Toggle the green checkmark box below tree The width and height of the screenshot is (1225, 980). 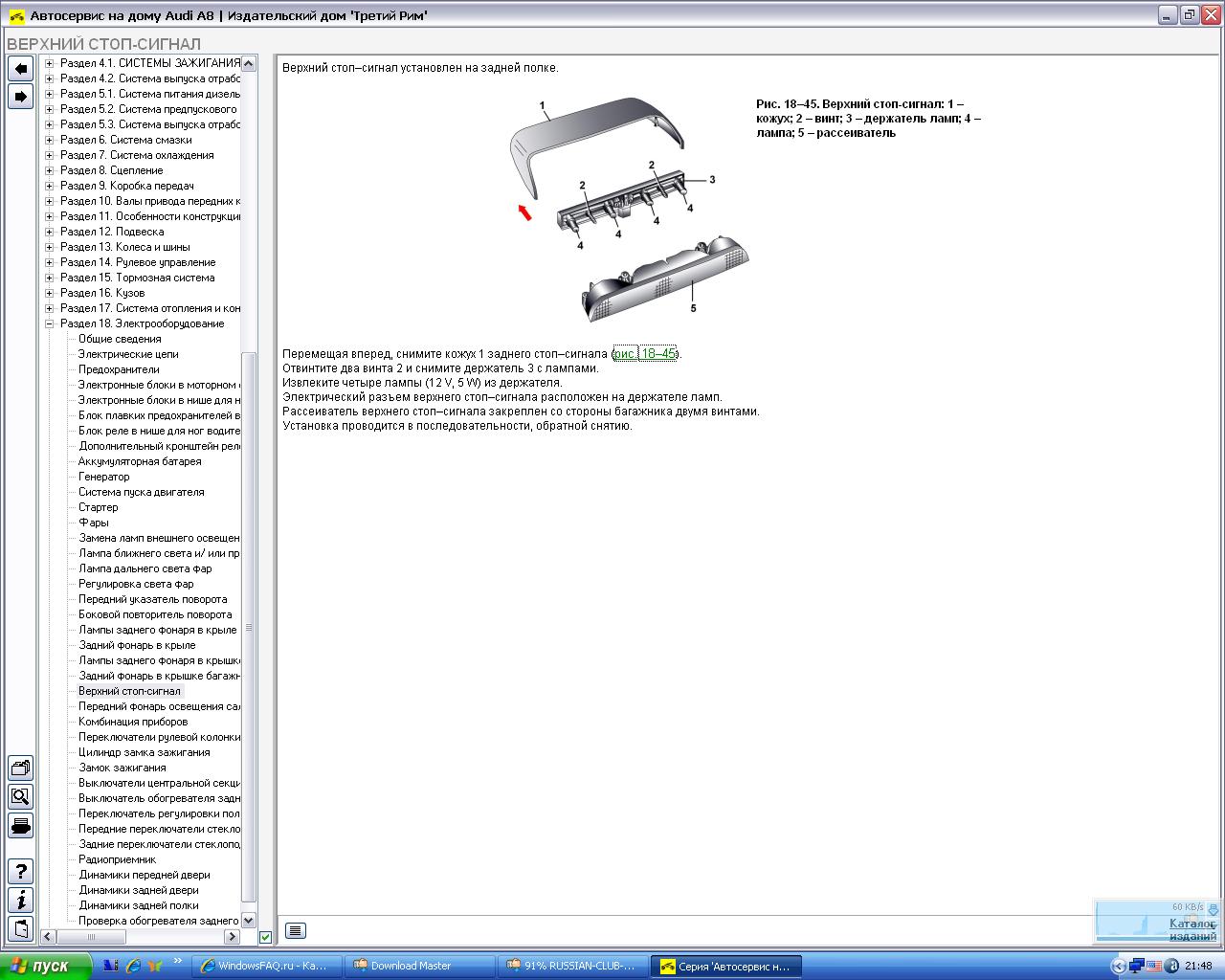265,937
